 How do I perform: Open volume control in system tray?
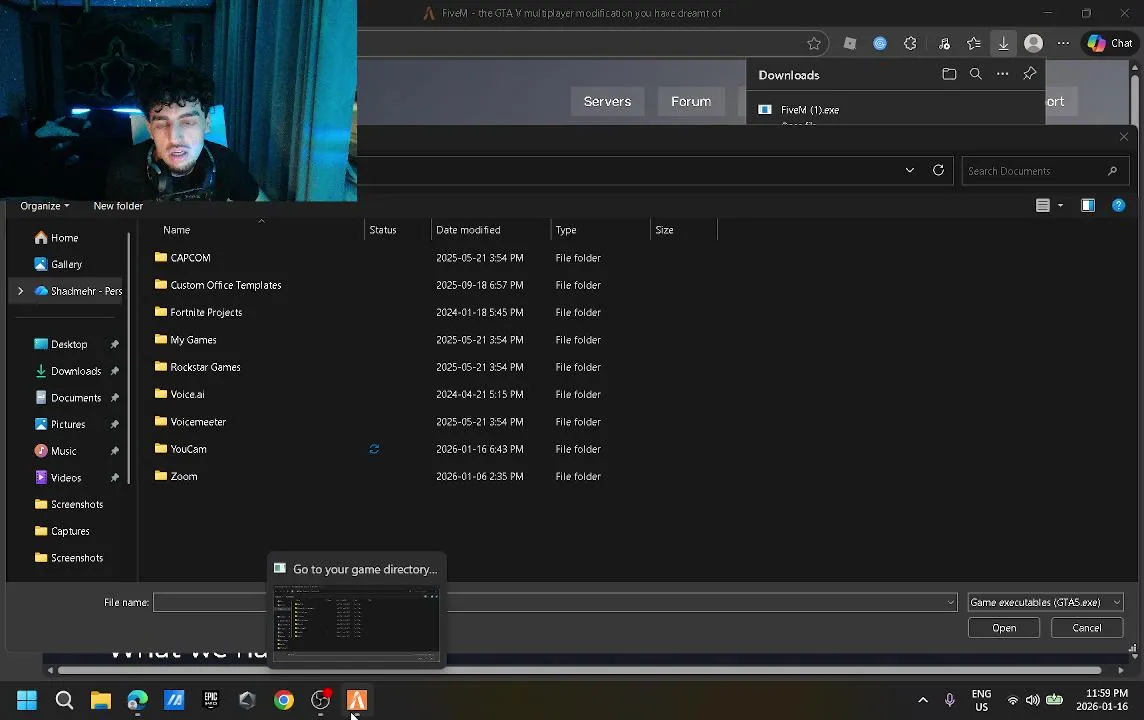[x=1032, y=700]
